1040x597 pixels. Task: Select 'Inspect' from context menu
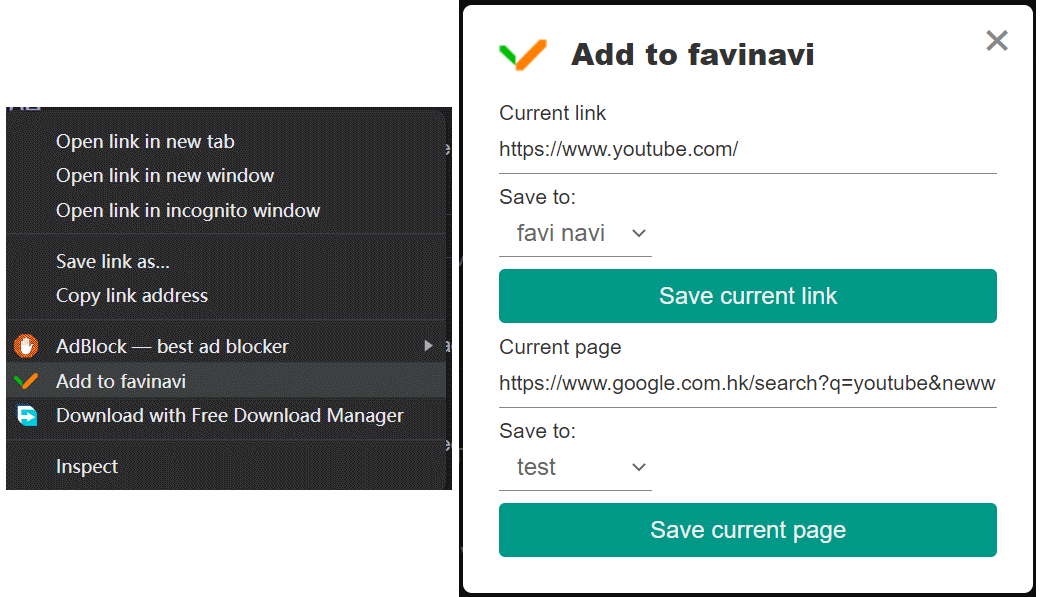click(86, 466)
